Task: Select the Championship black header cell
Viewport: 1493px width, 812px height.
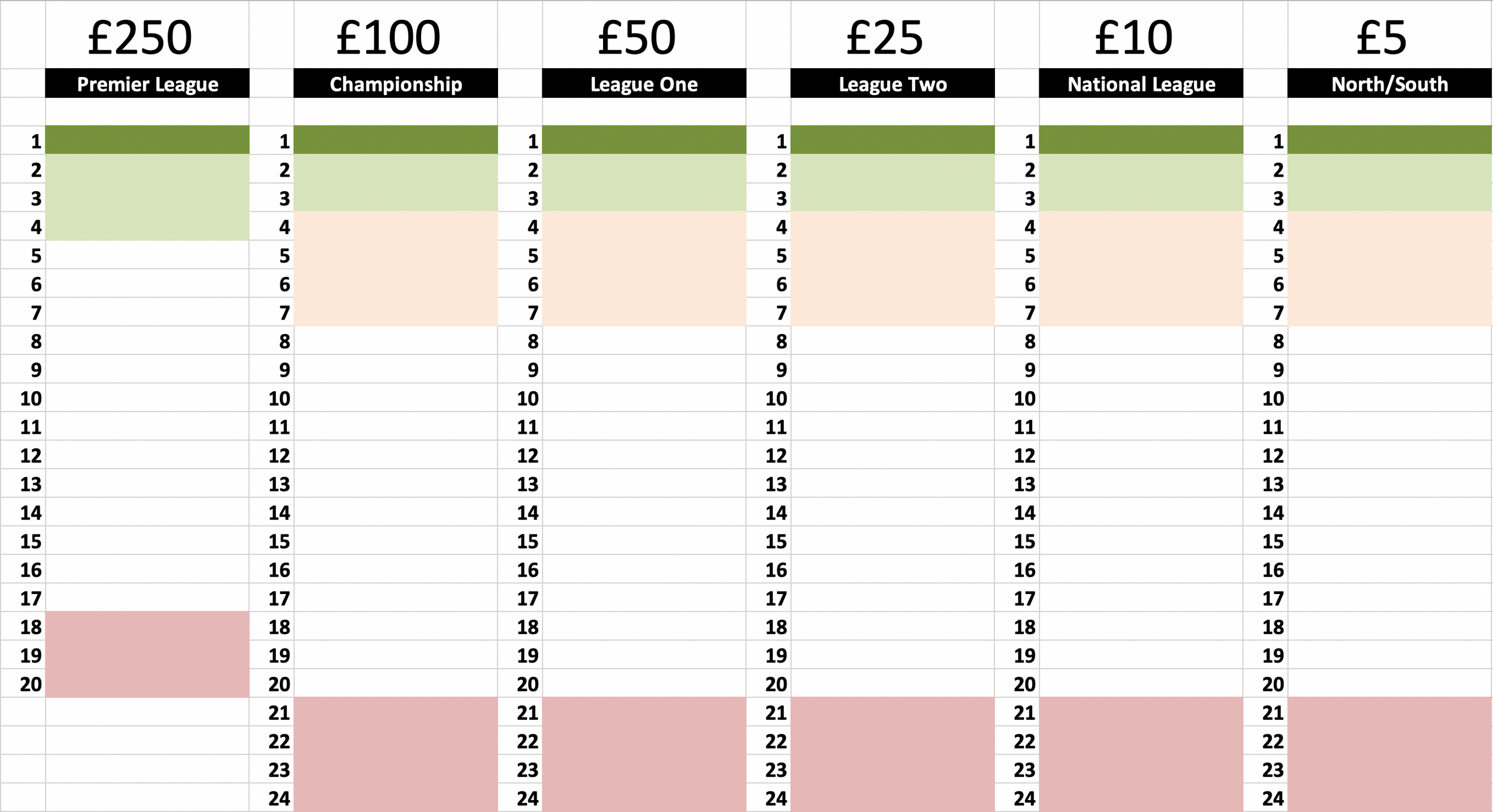Action: click(395, 83)
